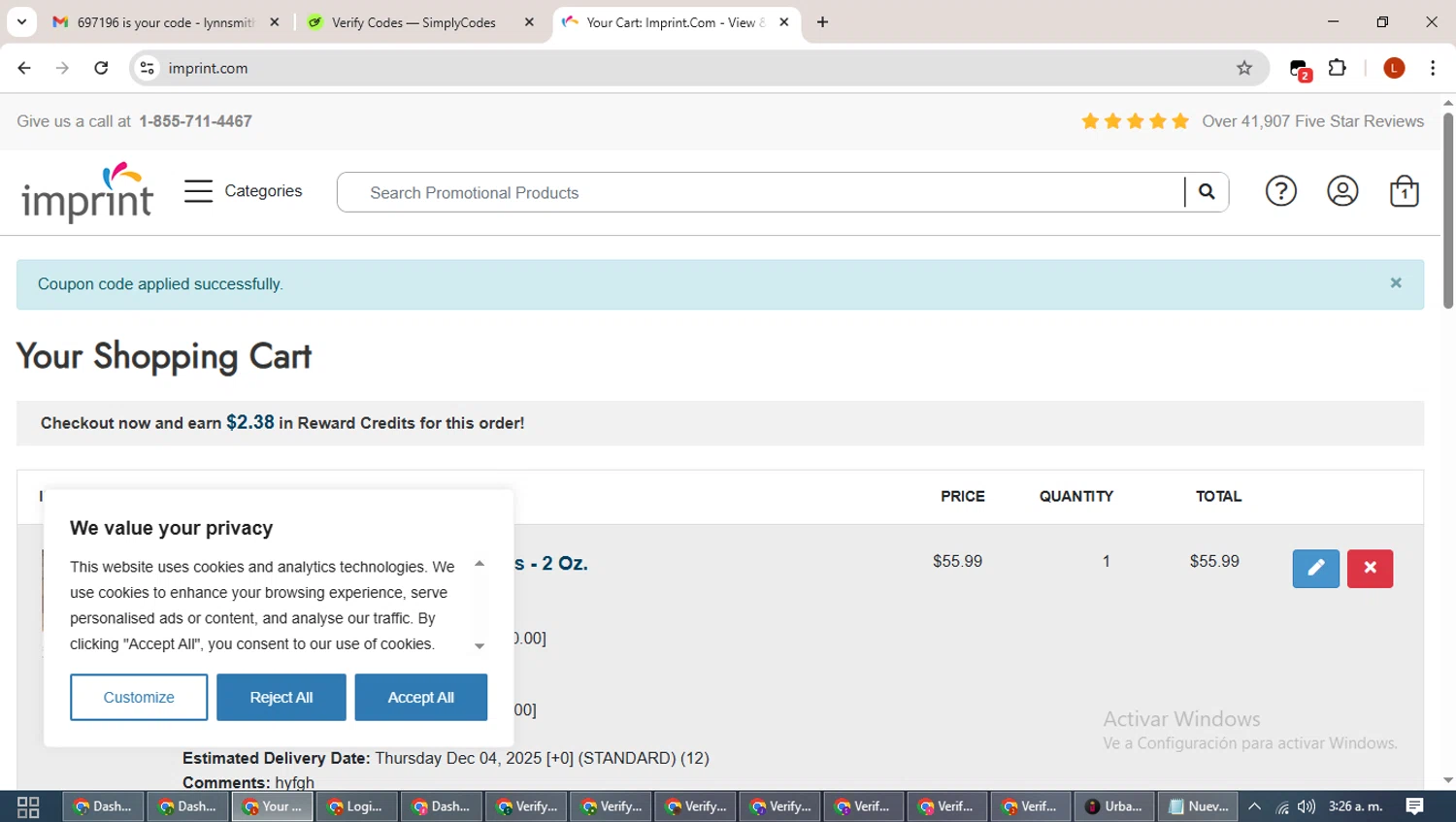This screenshot has height=822, width=1456.
Task: Open the extension icon with the red badge
Action: click(1300, 69)
